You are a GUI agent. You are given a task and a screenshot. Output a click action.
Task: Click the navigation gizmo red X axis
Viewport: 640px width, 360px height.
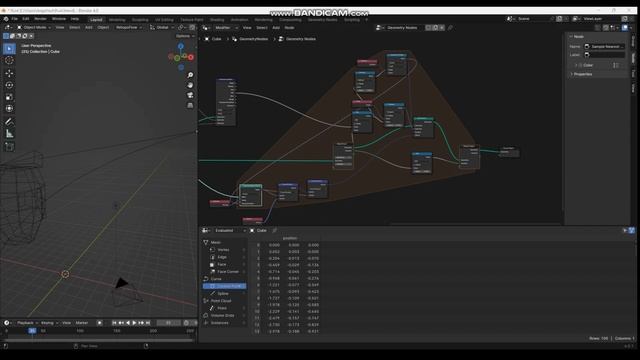pyautogui.click(x=191, y=57)
